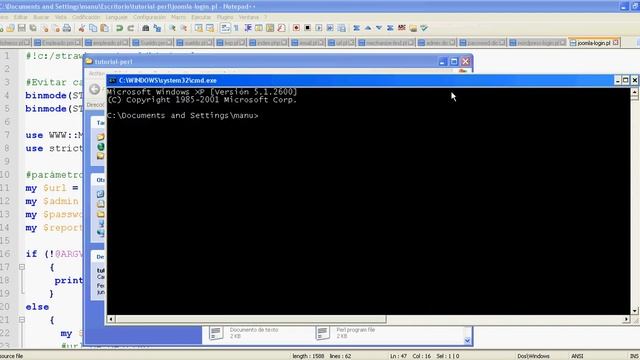
Task: Switch to index.php tab
Action: 269,42
